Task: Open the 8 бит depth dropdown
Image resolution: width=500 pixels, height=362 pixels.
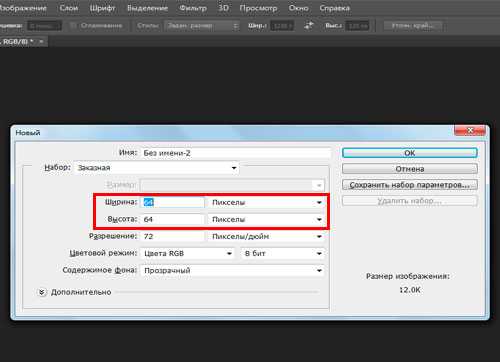Action: pos(282,254)
